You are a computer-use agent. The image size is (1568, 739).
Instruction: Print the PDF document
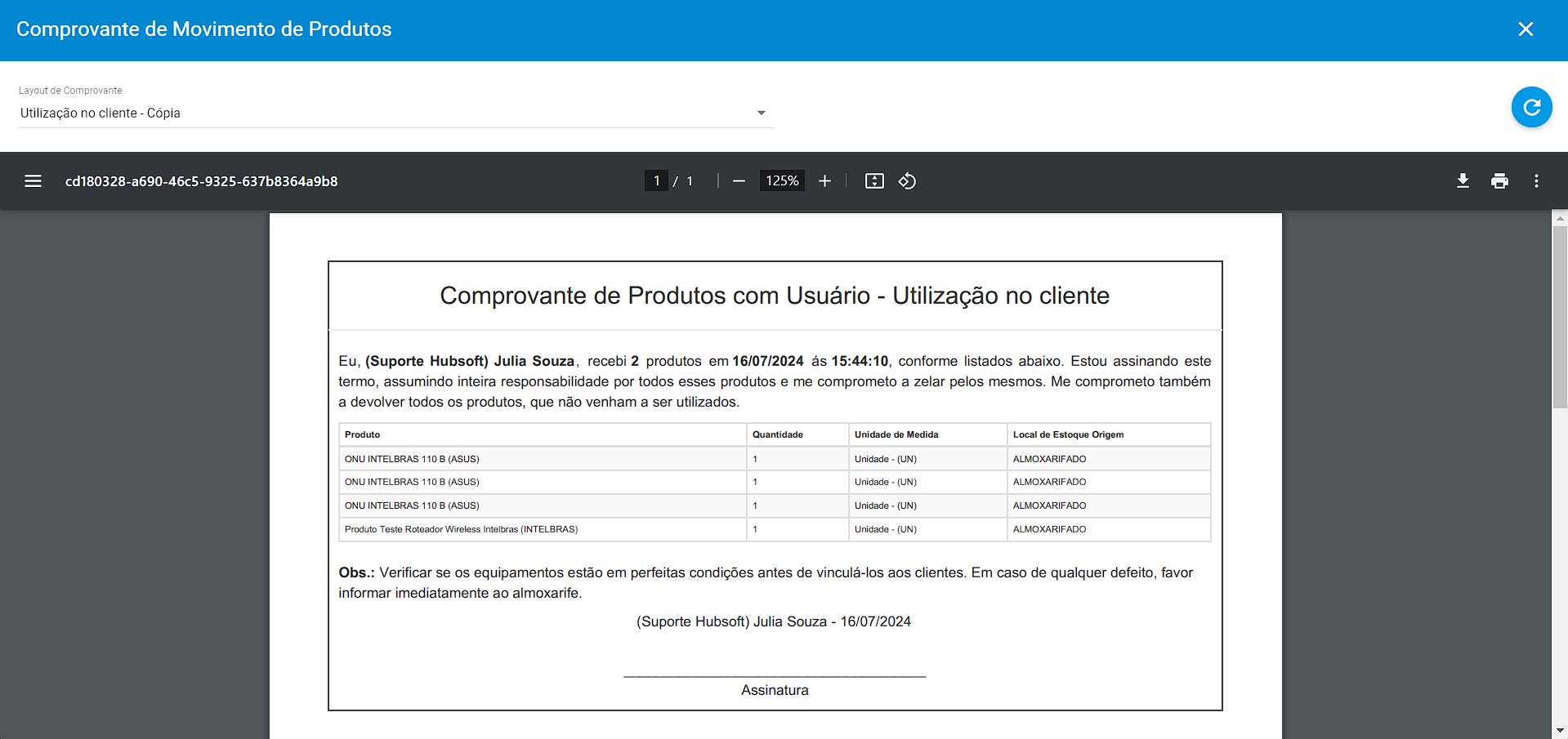pyautogui.click(x=1499, y=181)
